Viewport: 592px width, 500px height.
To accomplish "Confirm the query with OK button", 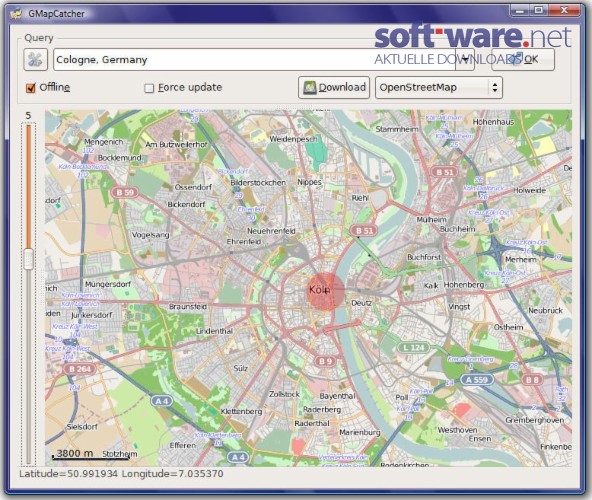I will coord(523,59).
